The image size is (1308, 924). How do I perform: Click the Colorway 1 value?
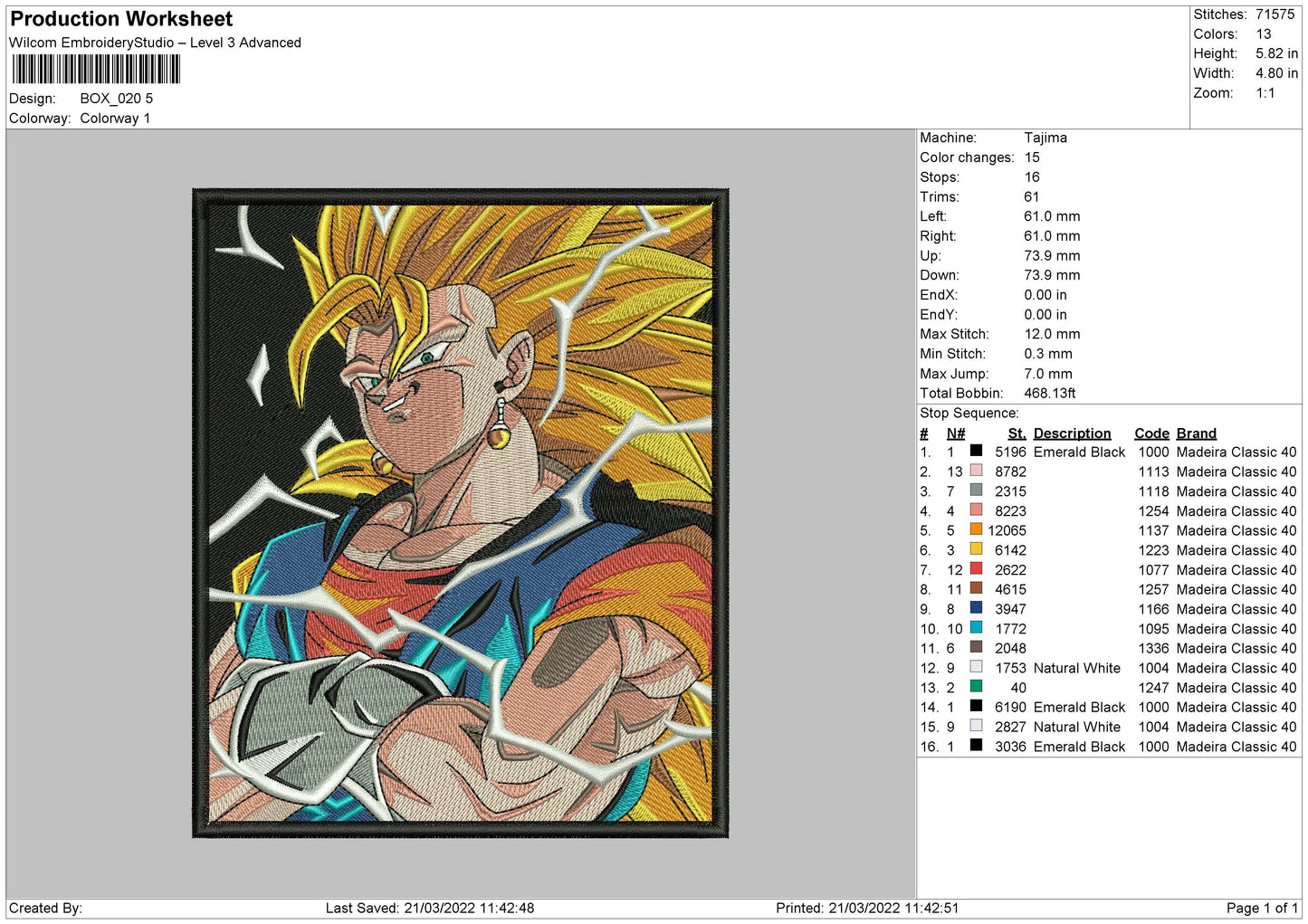115,119
